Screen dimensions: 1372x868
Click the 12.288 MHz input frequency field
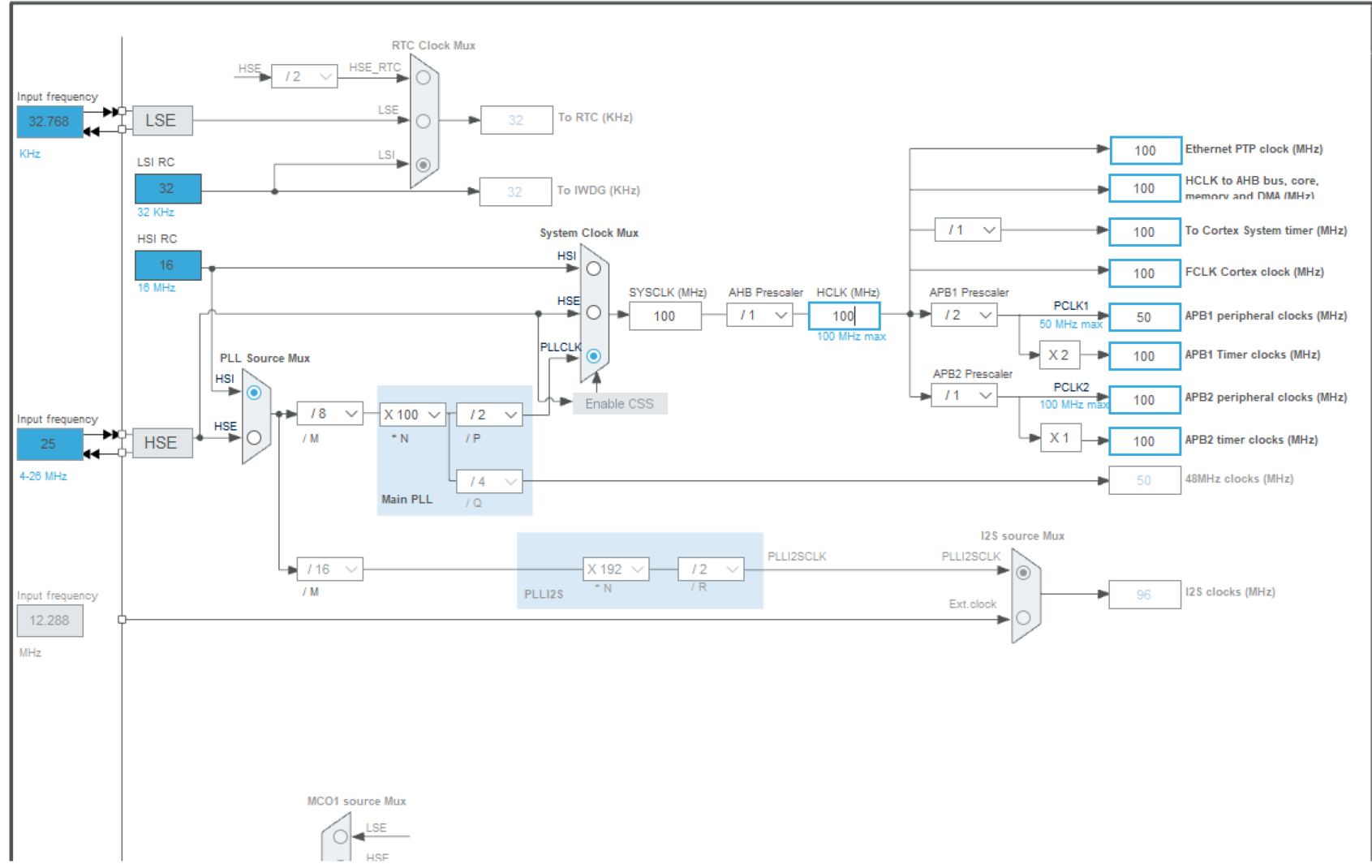[x=49, y=621]
